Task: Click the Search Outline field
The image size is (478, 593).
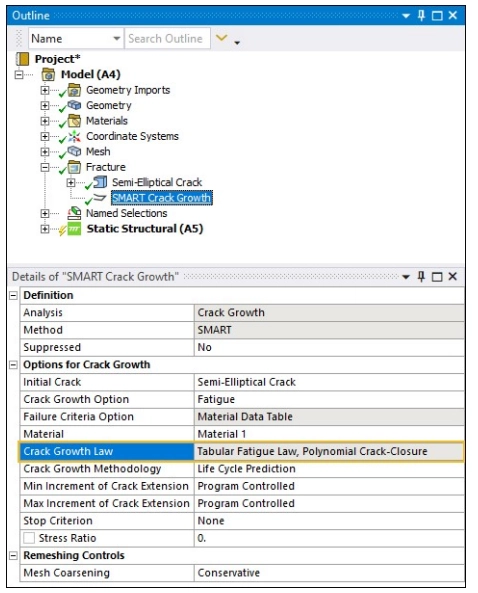Action: tap(168, 38)
